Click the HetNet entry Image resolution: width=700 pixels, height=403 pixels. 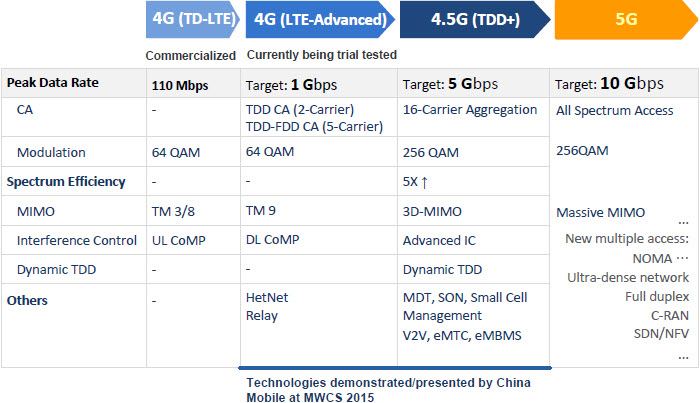click(267, 298)
